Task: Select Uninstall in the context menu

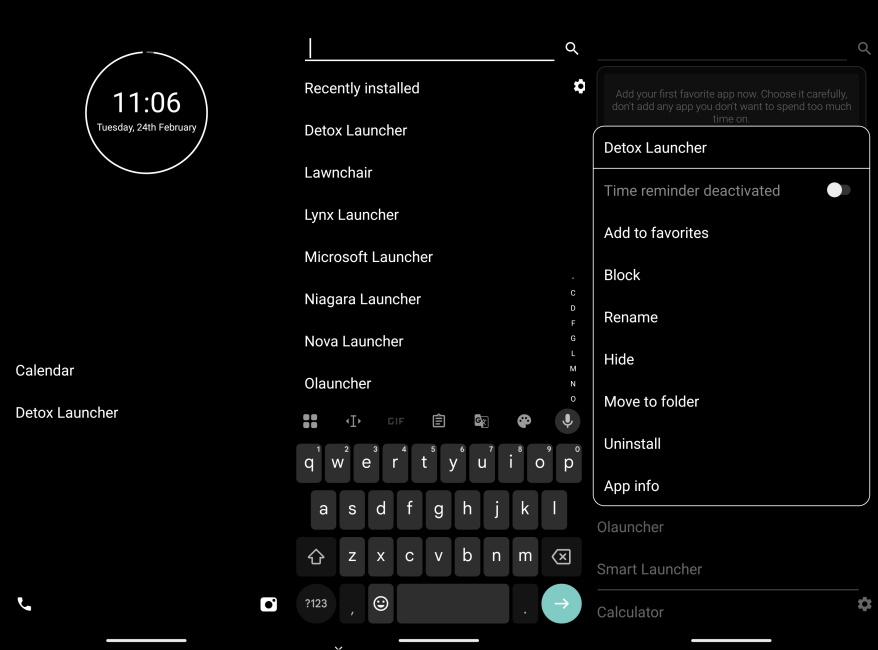Action: (633, 443)
